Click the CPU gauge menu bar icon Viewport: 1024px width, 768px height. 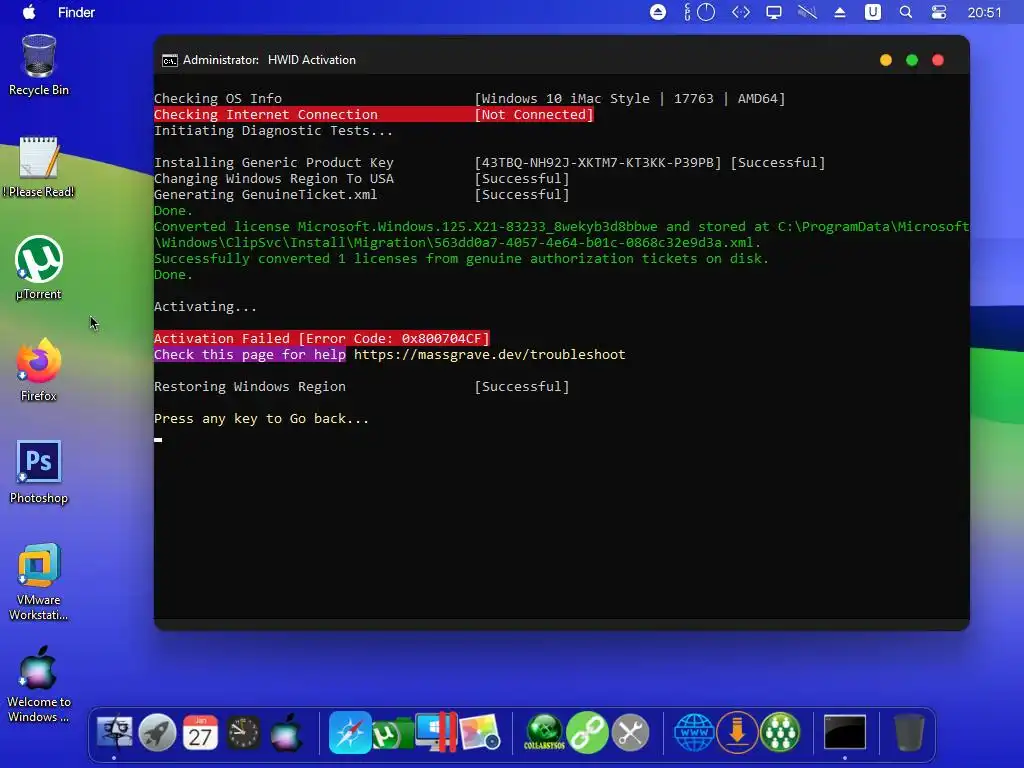point(699,12)
